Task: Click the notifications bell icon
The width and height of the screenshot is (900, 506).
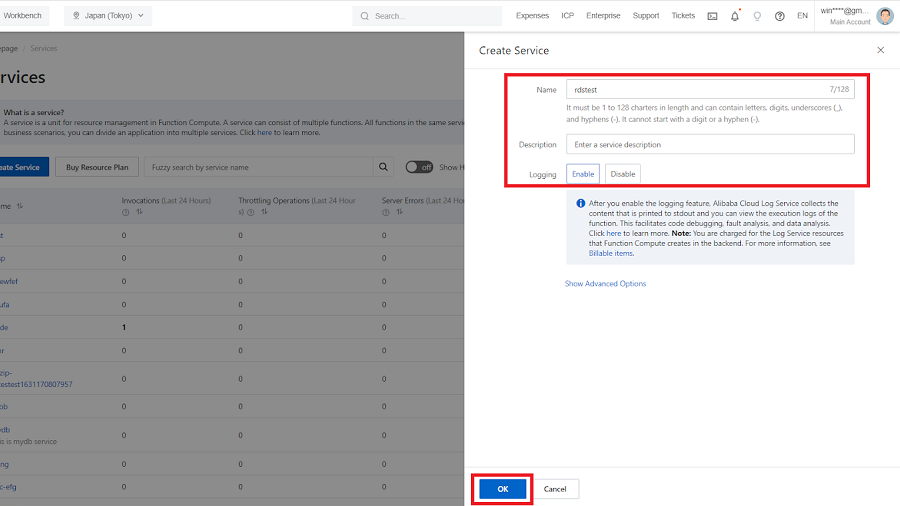Action: click(735, 16)
